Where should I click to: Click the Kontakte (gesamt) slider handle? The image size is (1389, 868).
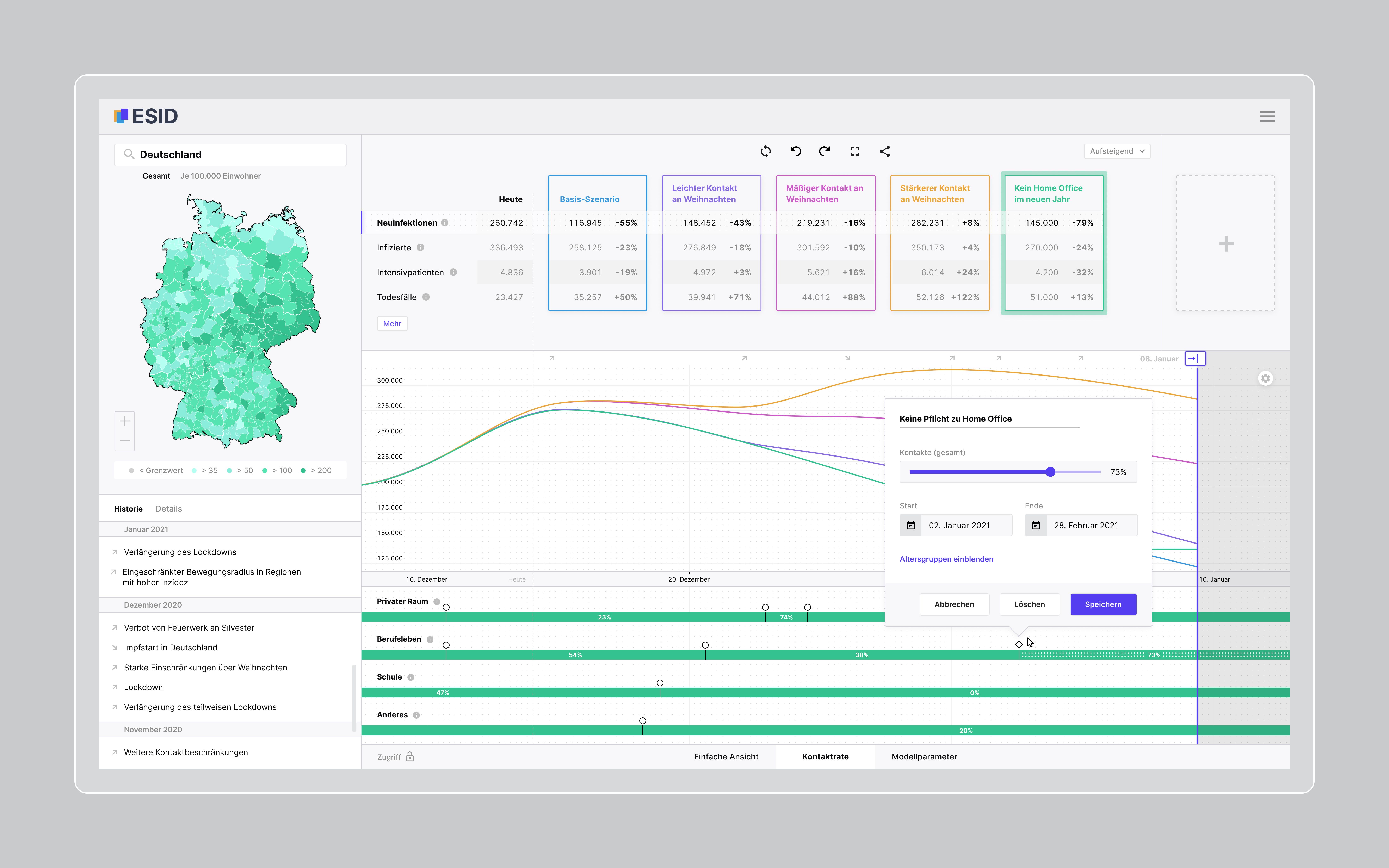click(1050, 472)
